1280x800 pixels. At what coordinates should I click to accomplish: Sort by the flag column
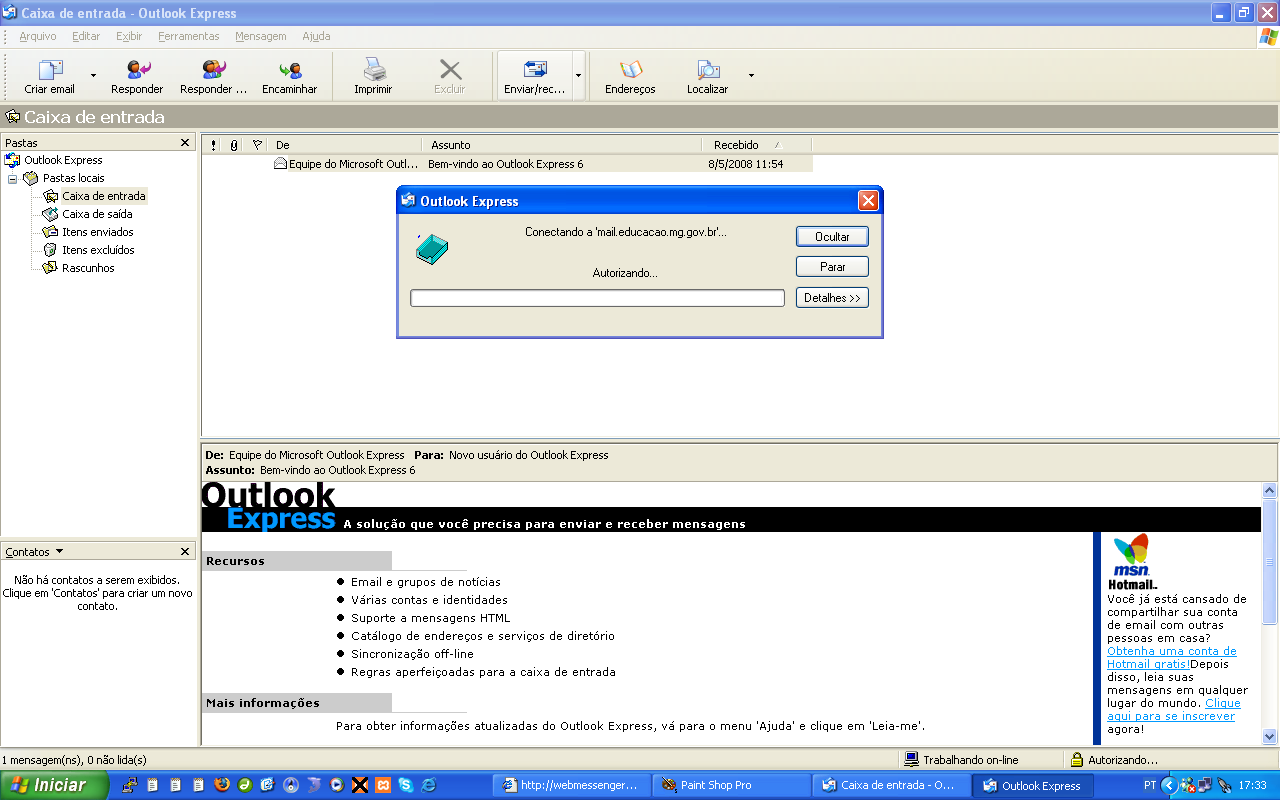(x=257, y=145)
